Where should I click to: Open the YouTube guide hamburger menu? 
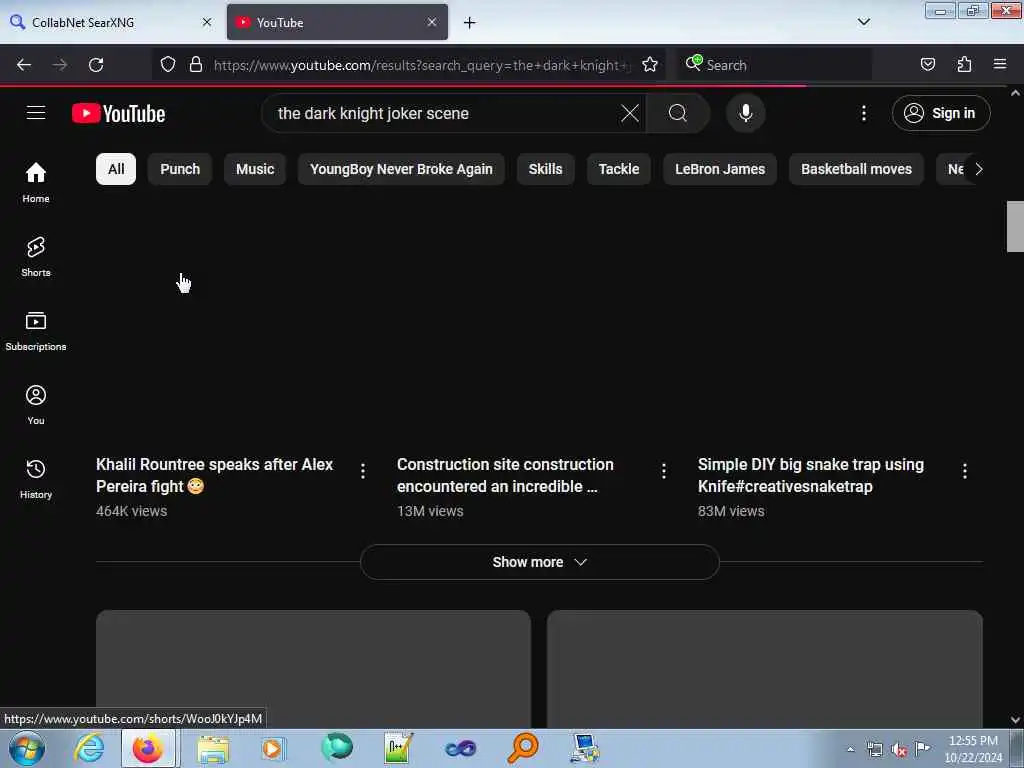pyautogui.click(x=36, y=113)
